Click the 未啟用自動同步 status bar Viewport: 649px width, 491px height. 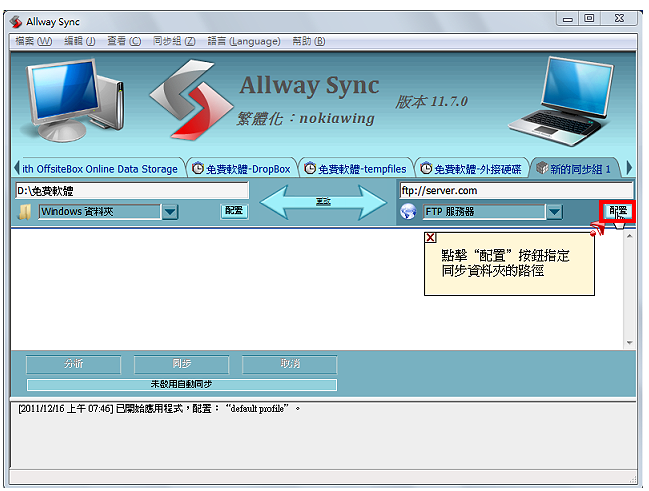(182, 385)
